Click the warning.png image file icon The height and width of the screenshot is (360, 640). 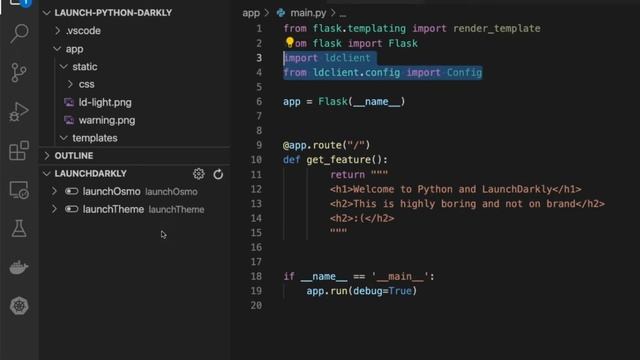(x=69, y=120)
